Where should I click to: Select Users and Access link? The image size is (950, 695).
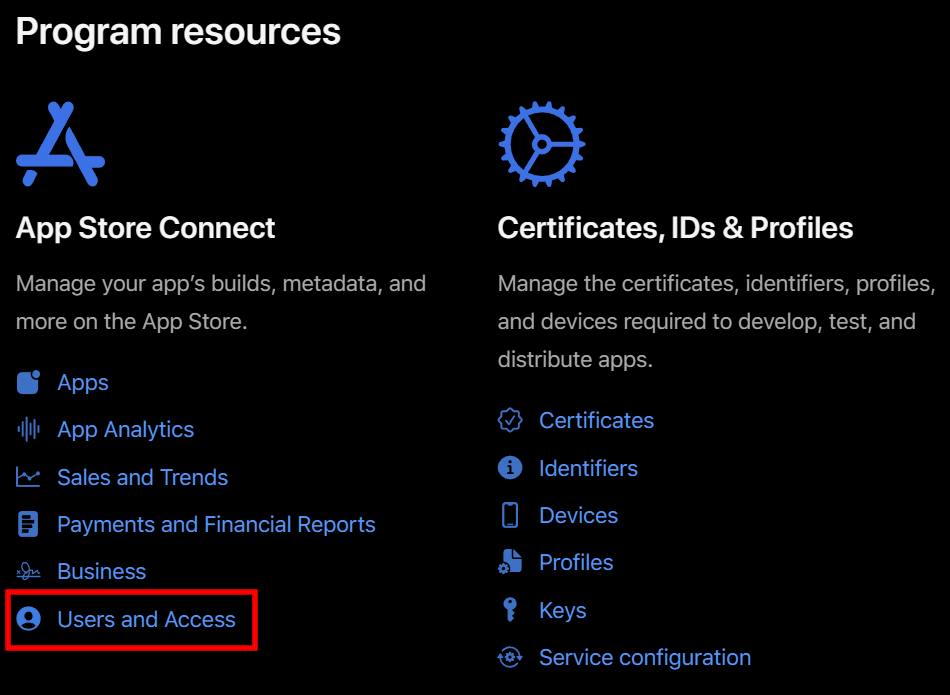tap(147, 619)
